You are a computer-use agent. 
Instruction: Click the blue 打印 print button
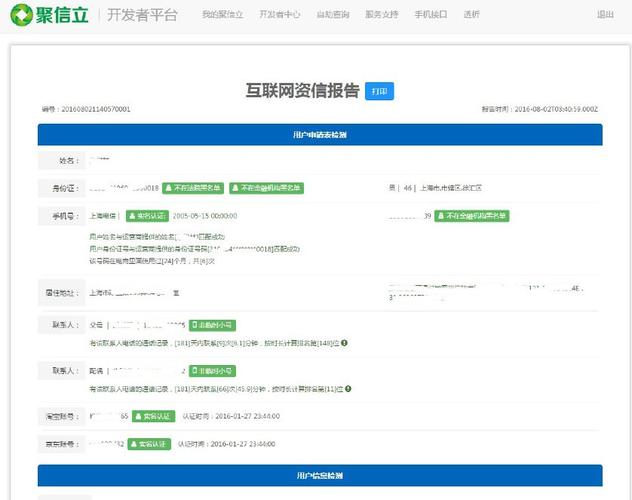click(x=379, y=91)
